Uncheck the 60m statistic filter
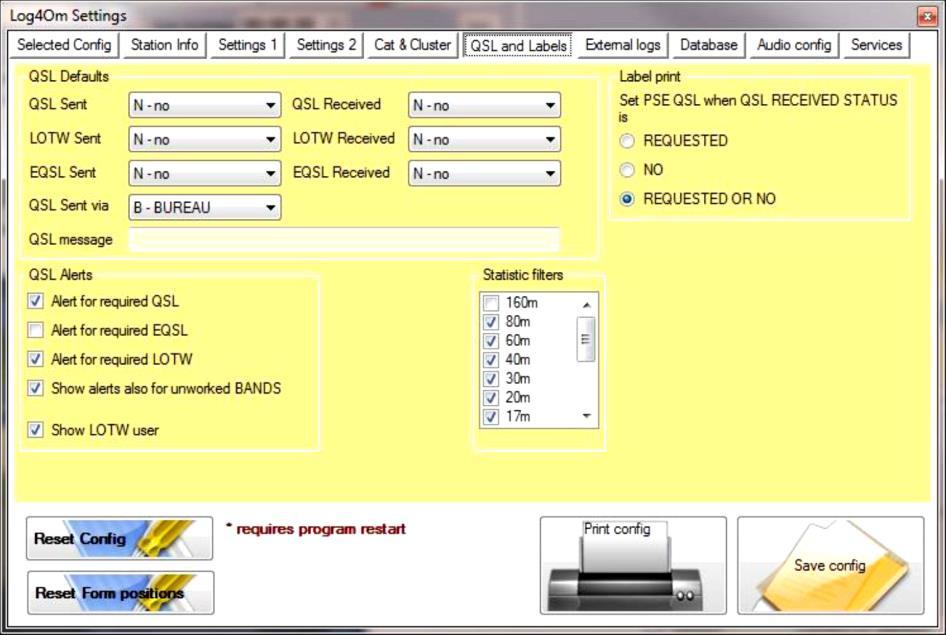The height and width of the screenshot is (635, 946). [x=491, y=341]
